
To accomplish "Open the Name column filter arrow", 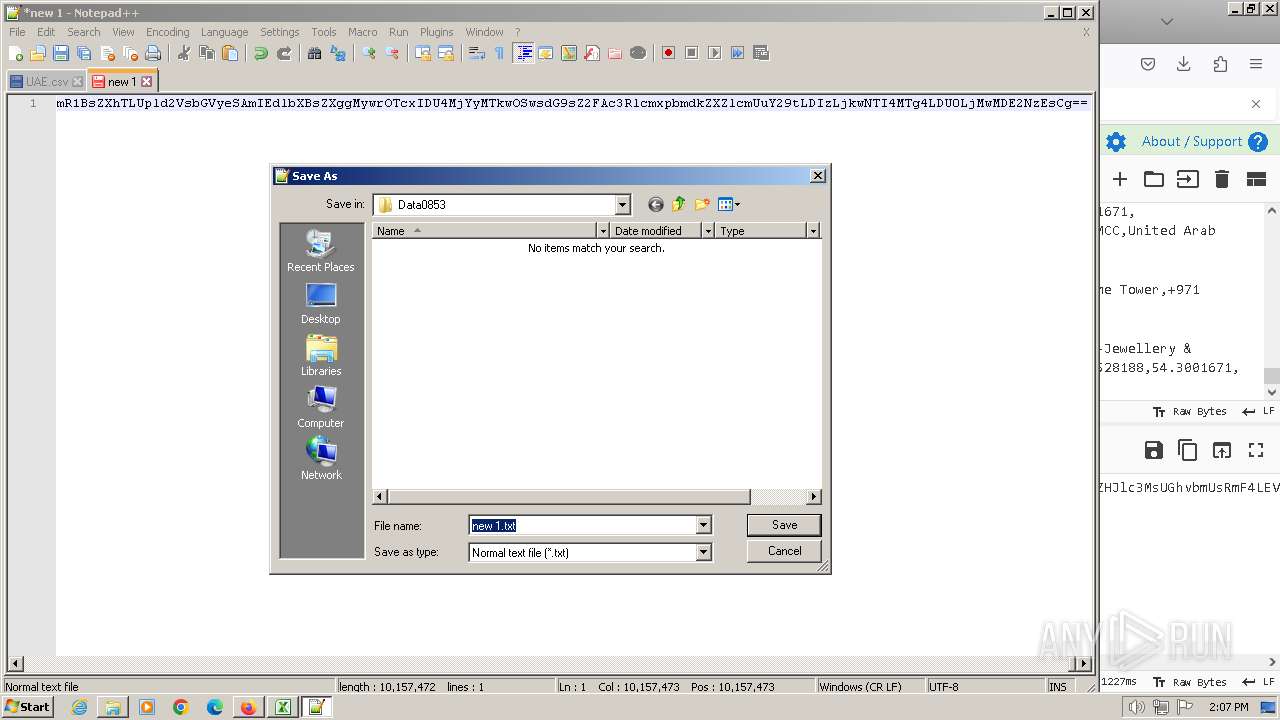I will (603, 231).
